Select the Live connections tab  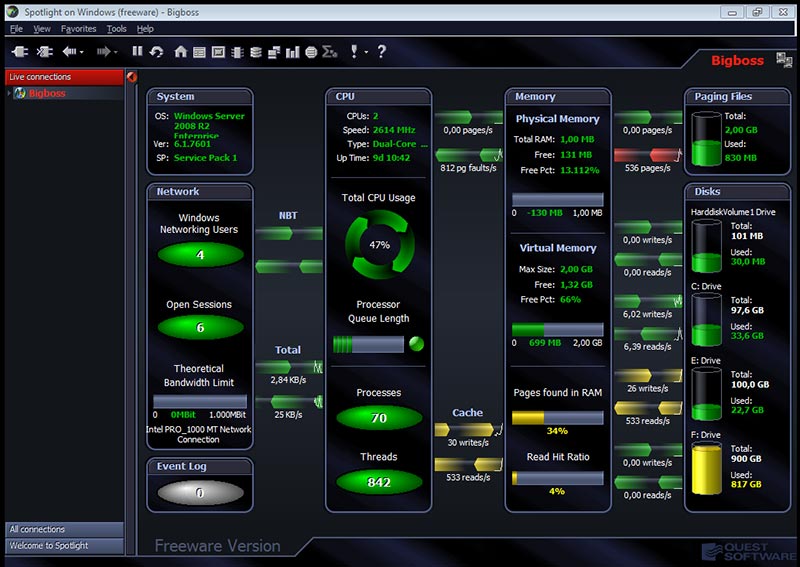(x=64, y=77)
